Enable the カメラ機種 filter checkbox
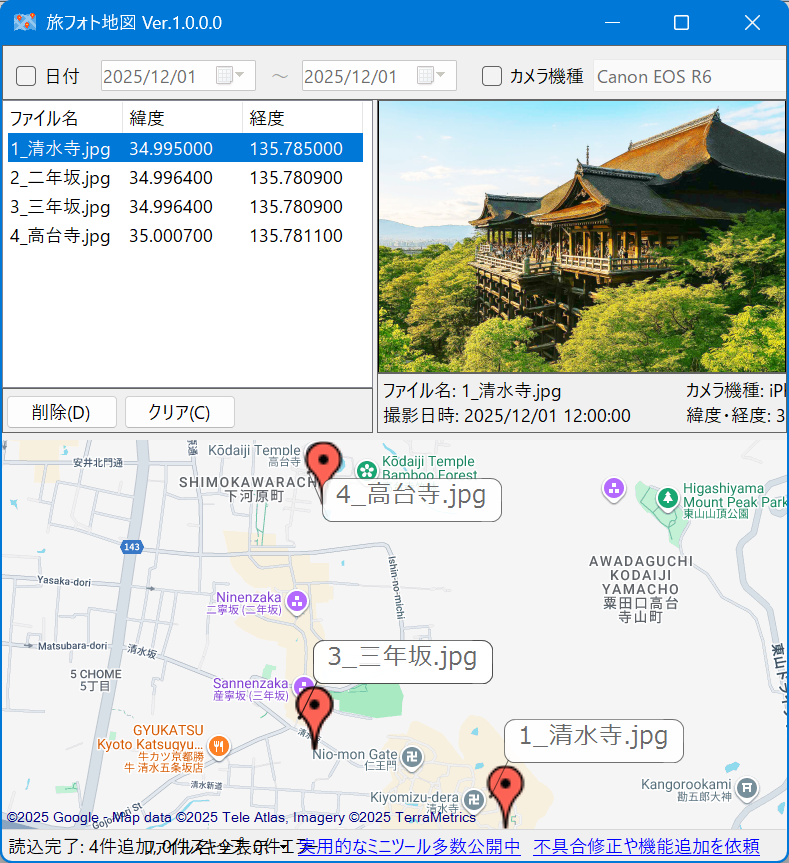Image resolution: width=789 pixels, height=863 pixels. pos(491,76)
